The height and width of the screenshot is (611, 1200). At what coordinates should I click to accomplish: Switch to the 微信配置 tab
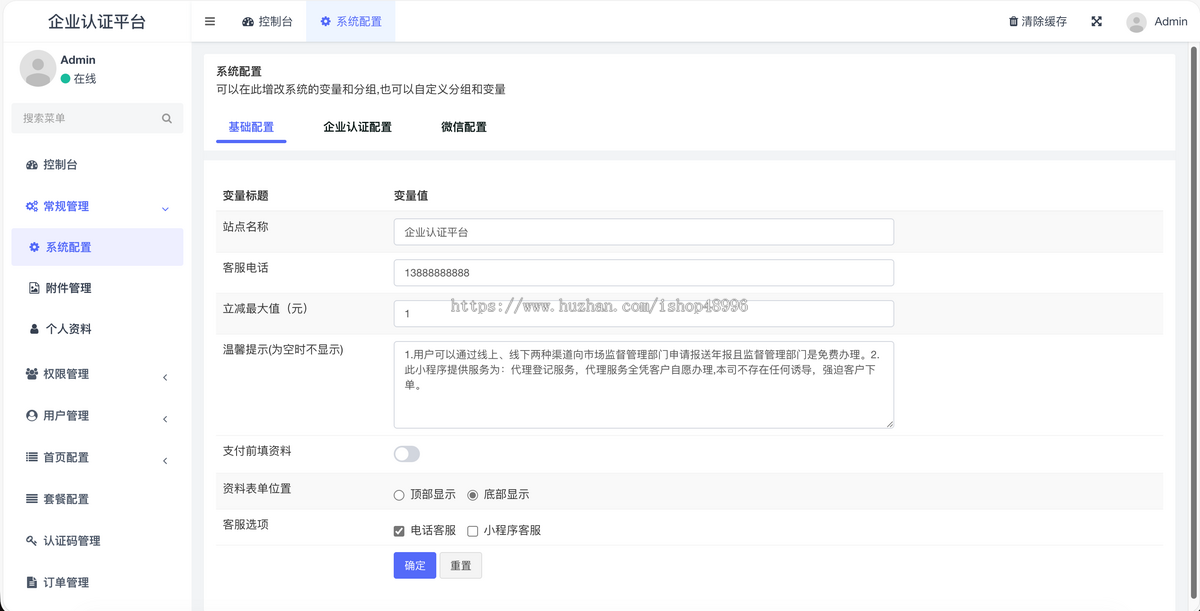click(x=464, y=127)
